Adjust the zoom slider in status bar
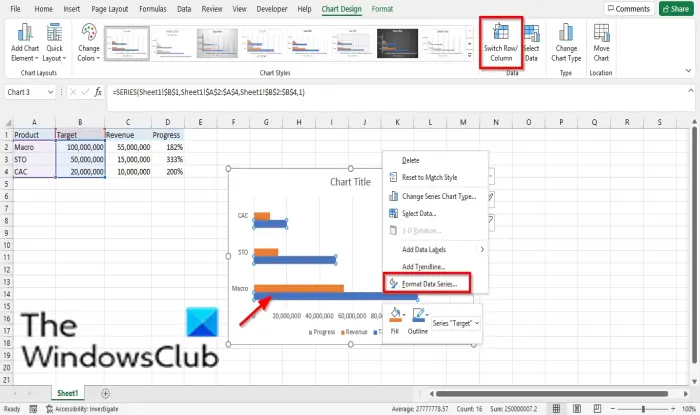 (x=643, y=409)
